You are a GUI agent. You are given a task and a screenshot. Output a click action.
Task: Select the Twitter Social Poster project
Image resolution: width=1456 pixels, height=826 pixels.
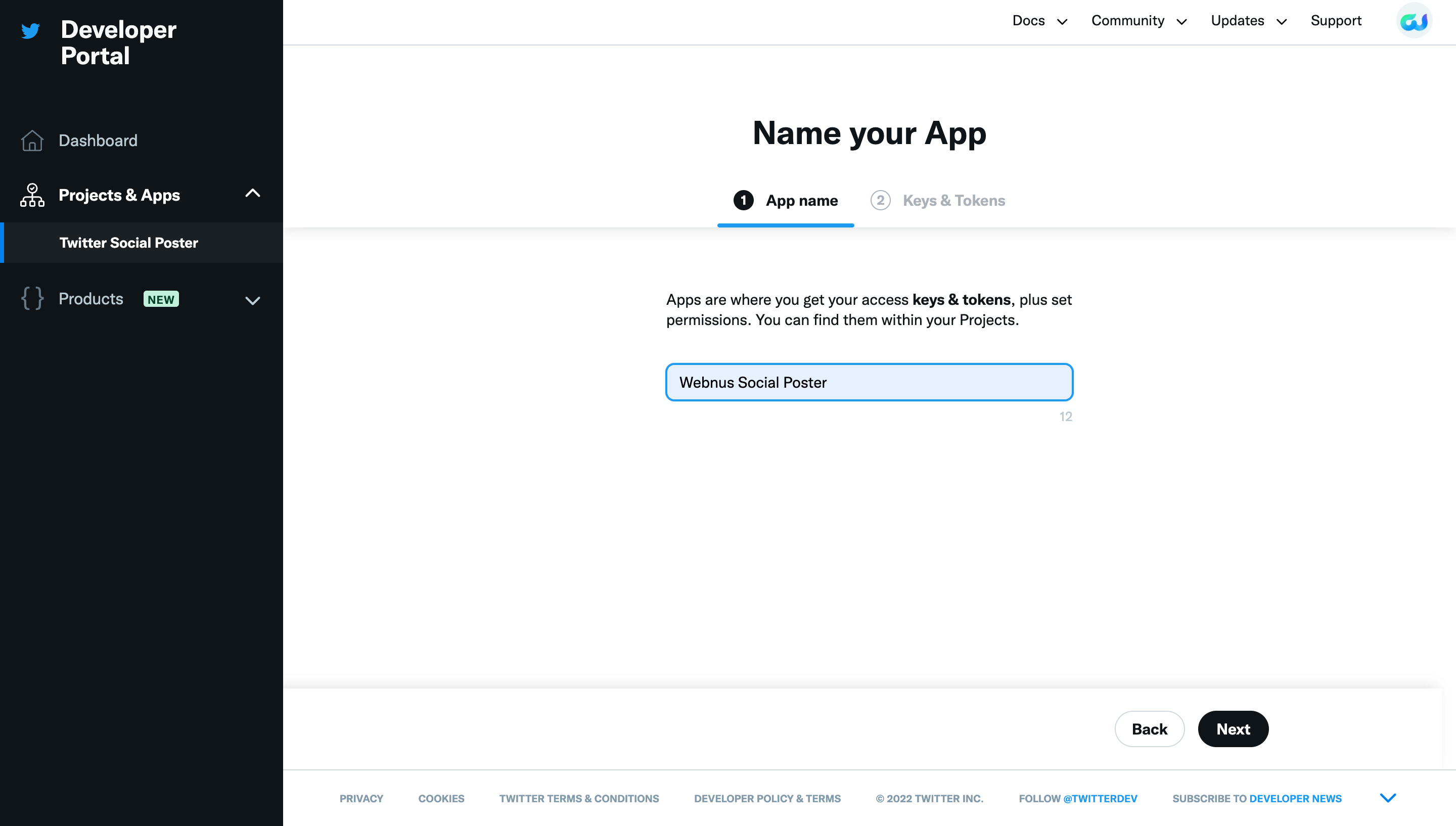129,243
